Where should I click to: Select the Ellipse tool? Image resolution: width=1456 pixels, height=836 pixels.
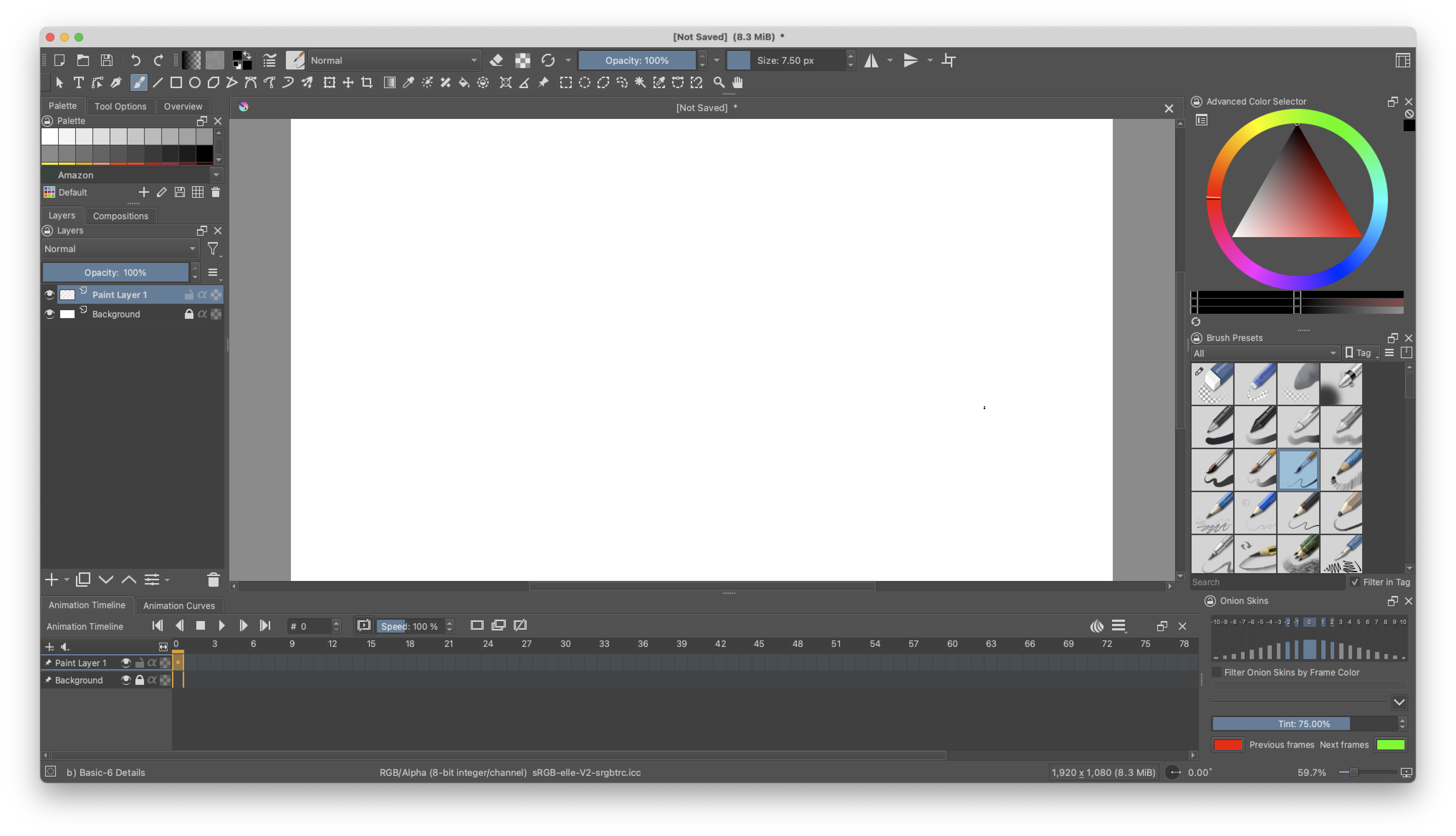click(x=195, y=83)
